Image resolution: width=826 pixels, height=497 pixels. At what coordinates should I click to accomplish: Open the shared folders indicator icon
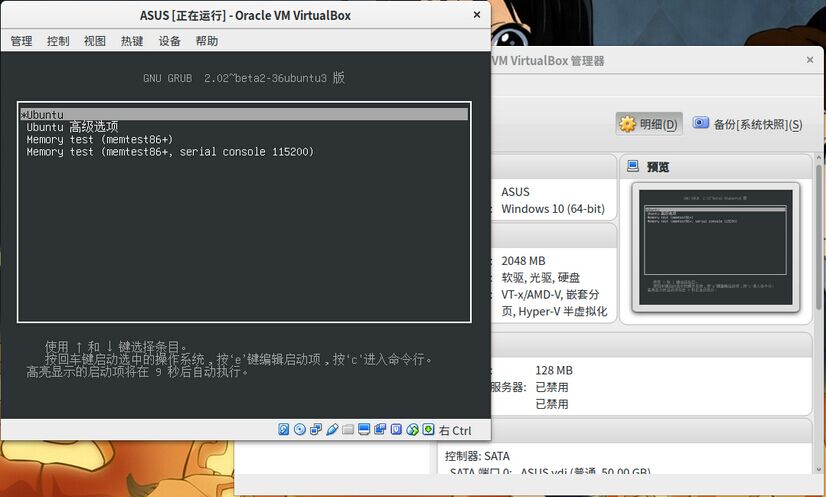[348, 430]
